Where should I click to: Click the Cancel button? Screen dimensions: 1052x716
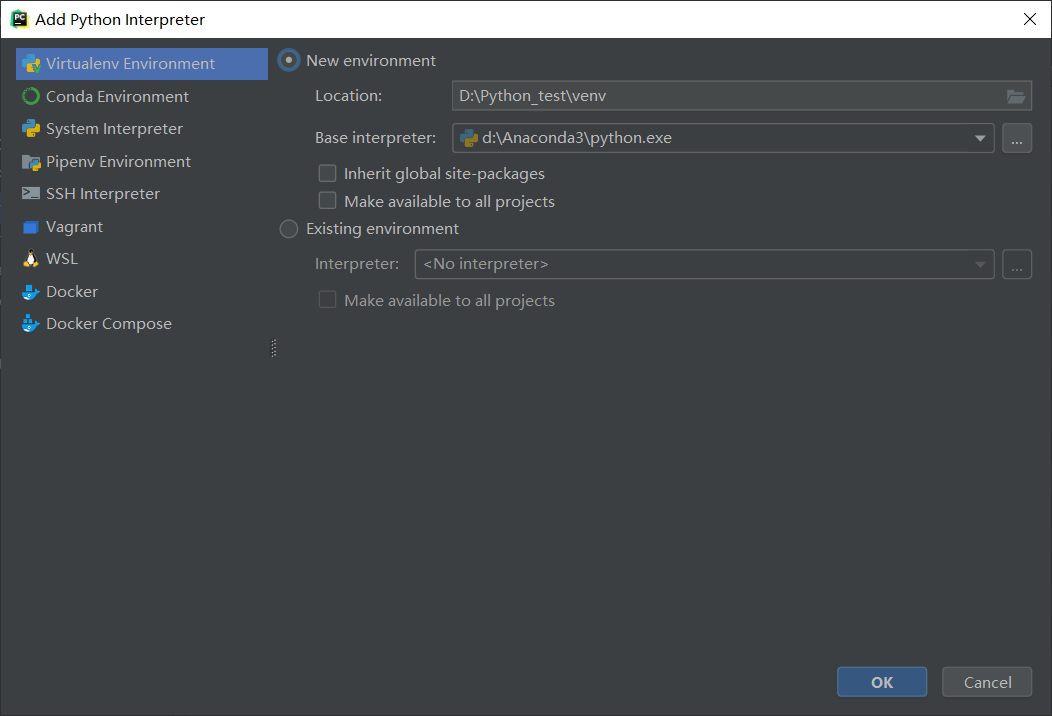(987, 682)
